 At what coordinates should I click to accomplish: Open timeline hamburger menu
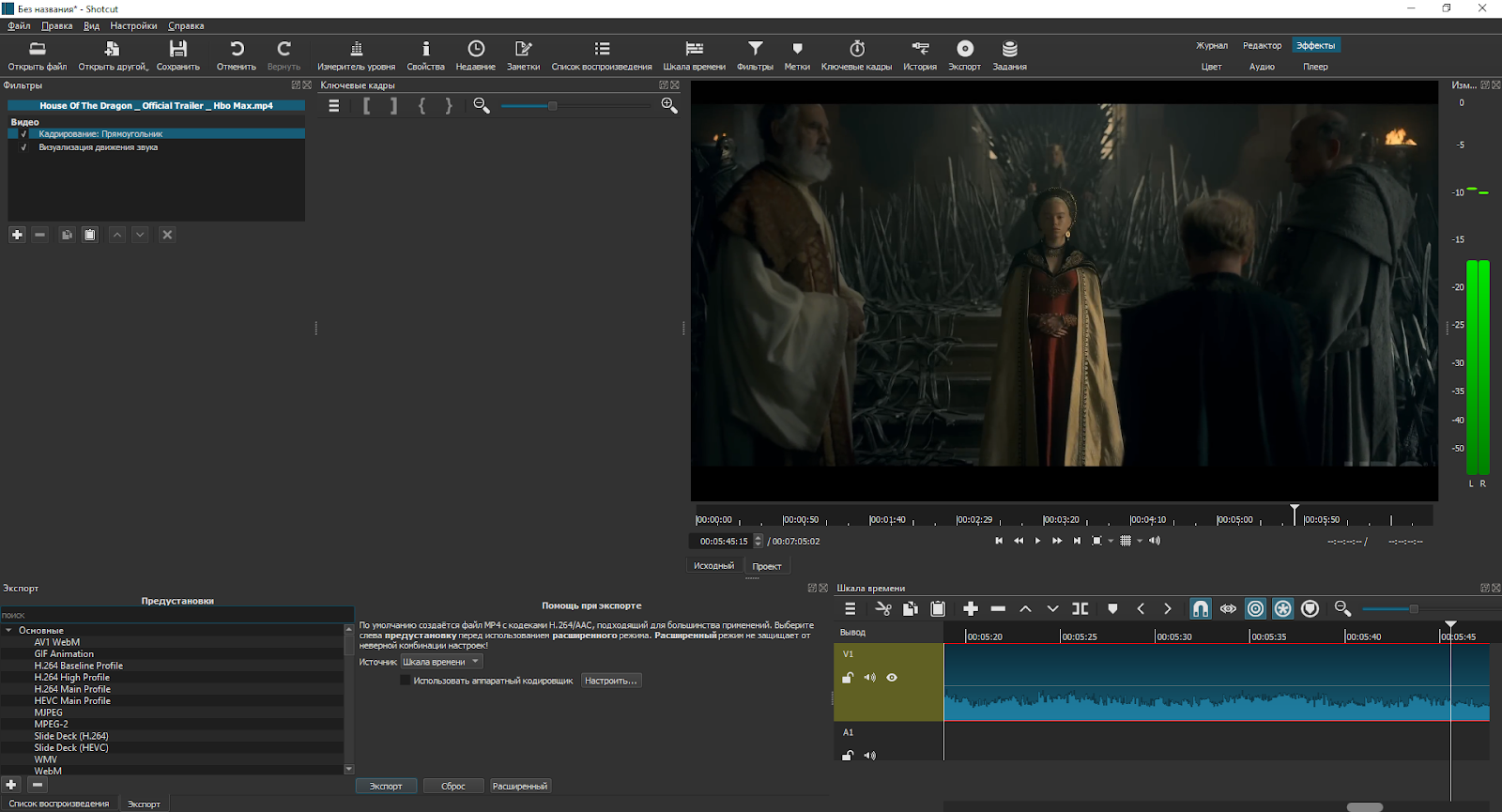coord(851,608)
